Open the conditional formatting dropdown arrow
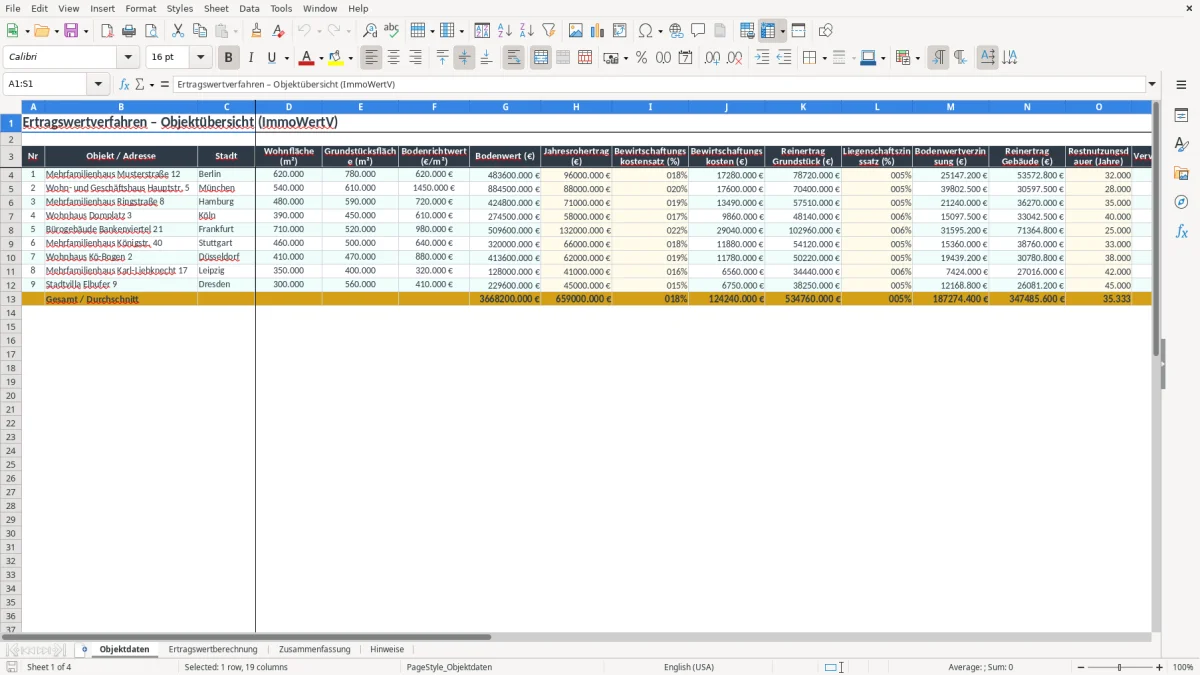1200x675 pixels. 917,59
